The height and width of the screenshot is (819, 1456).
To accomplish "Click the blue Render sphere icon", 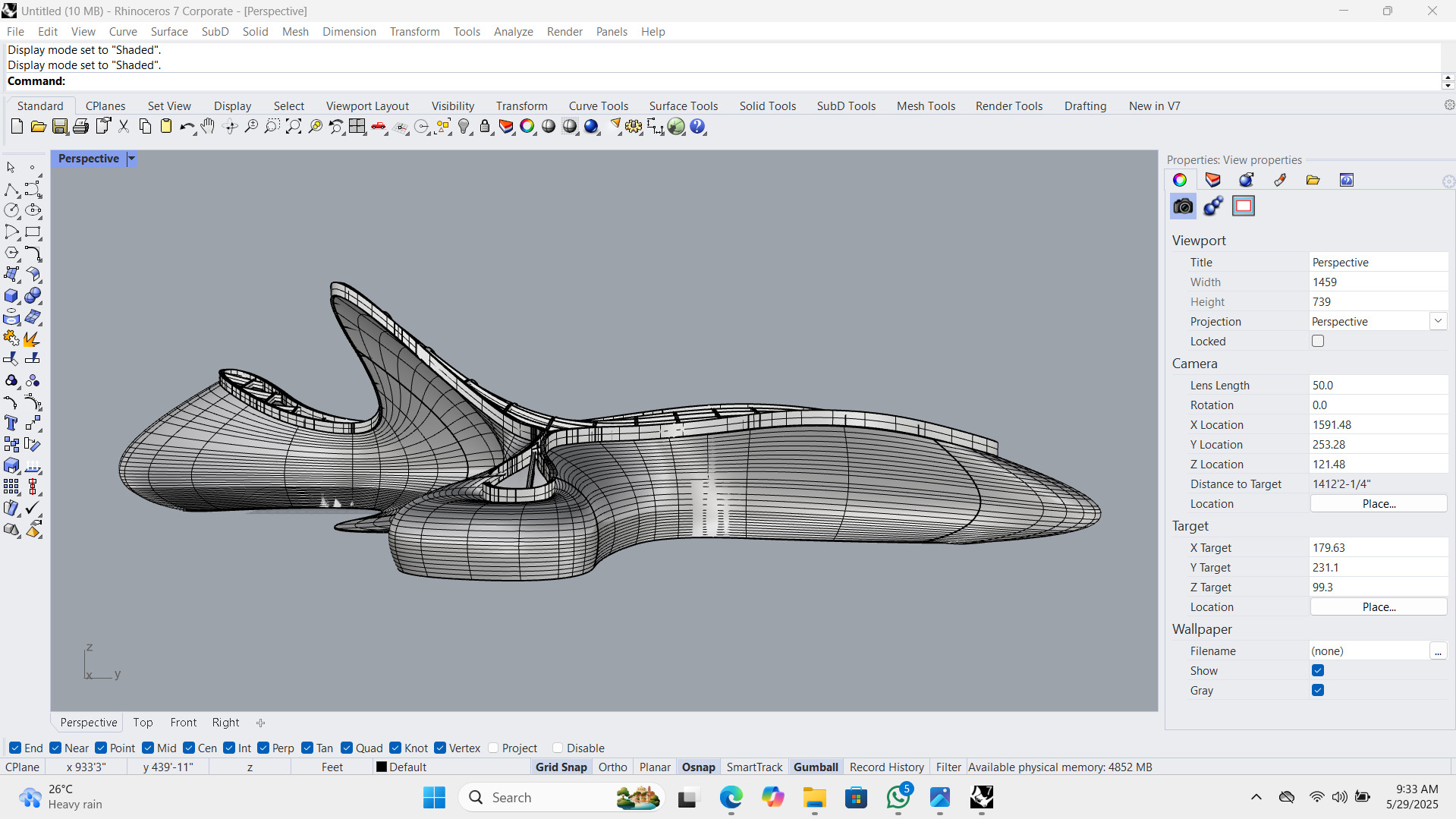I will [592, 127].
